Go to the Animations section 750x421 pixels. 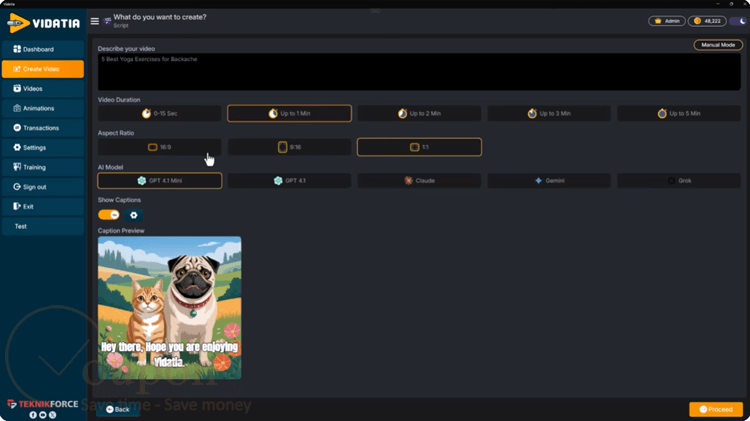(43, 108)
